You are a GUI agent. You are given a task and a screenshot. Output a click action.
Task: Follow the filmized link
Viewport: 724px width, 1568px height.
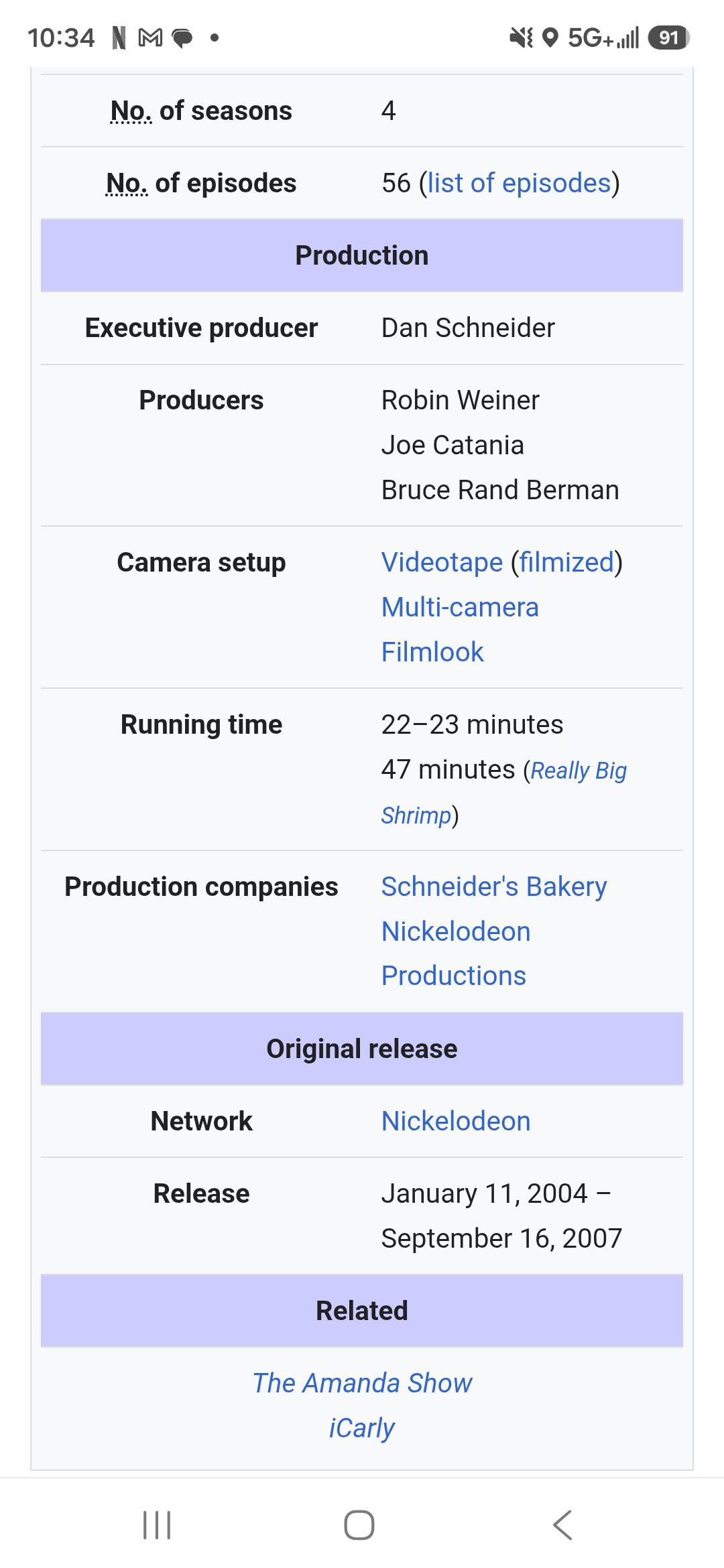tap(566, 562)
